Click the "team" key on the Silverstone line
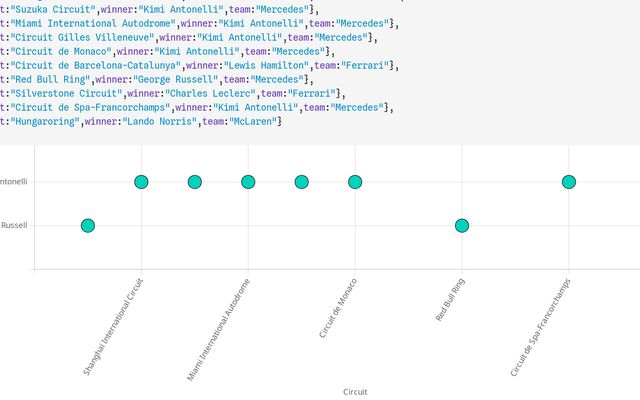 tap(272, 93)
